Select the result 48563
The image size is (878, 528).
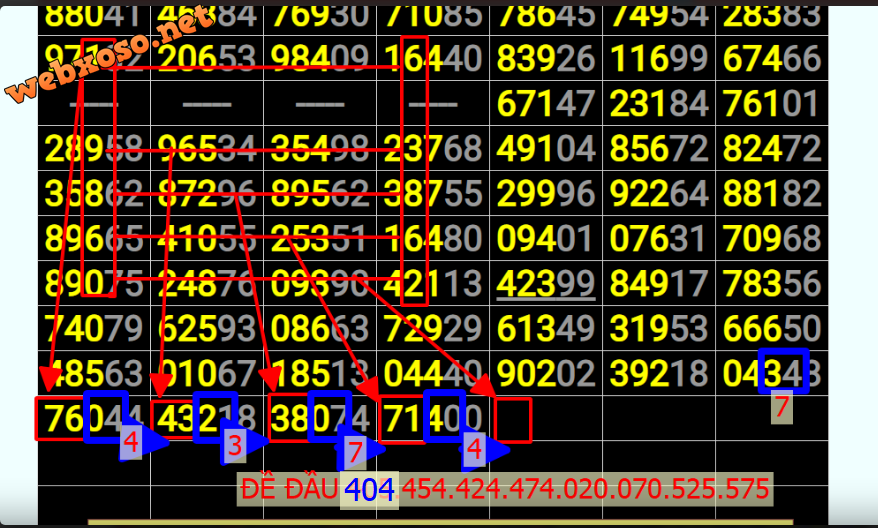(x=94, y=373)
